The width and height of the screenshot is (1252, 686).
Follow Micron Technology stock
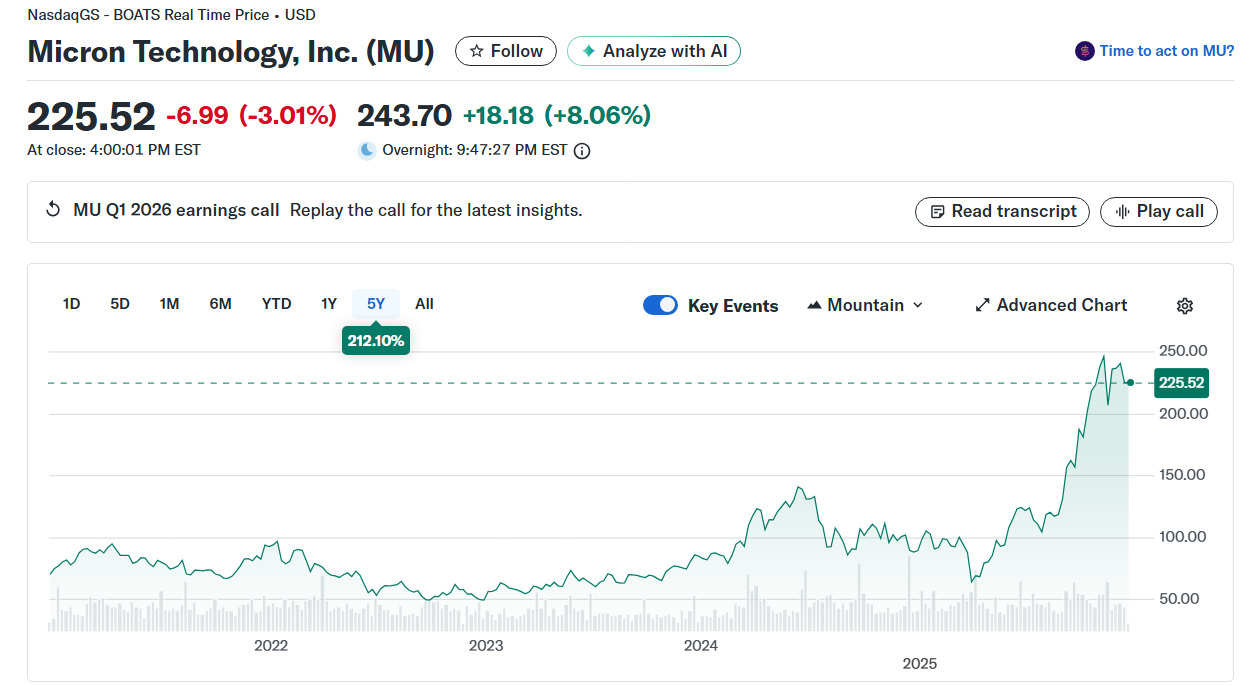pos(506,51)
